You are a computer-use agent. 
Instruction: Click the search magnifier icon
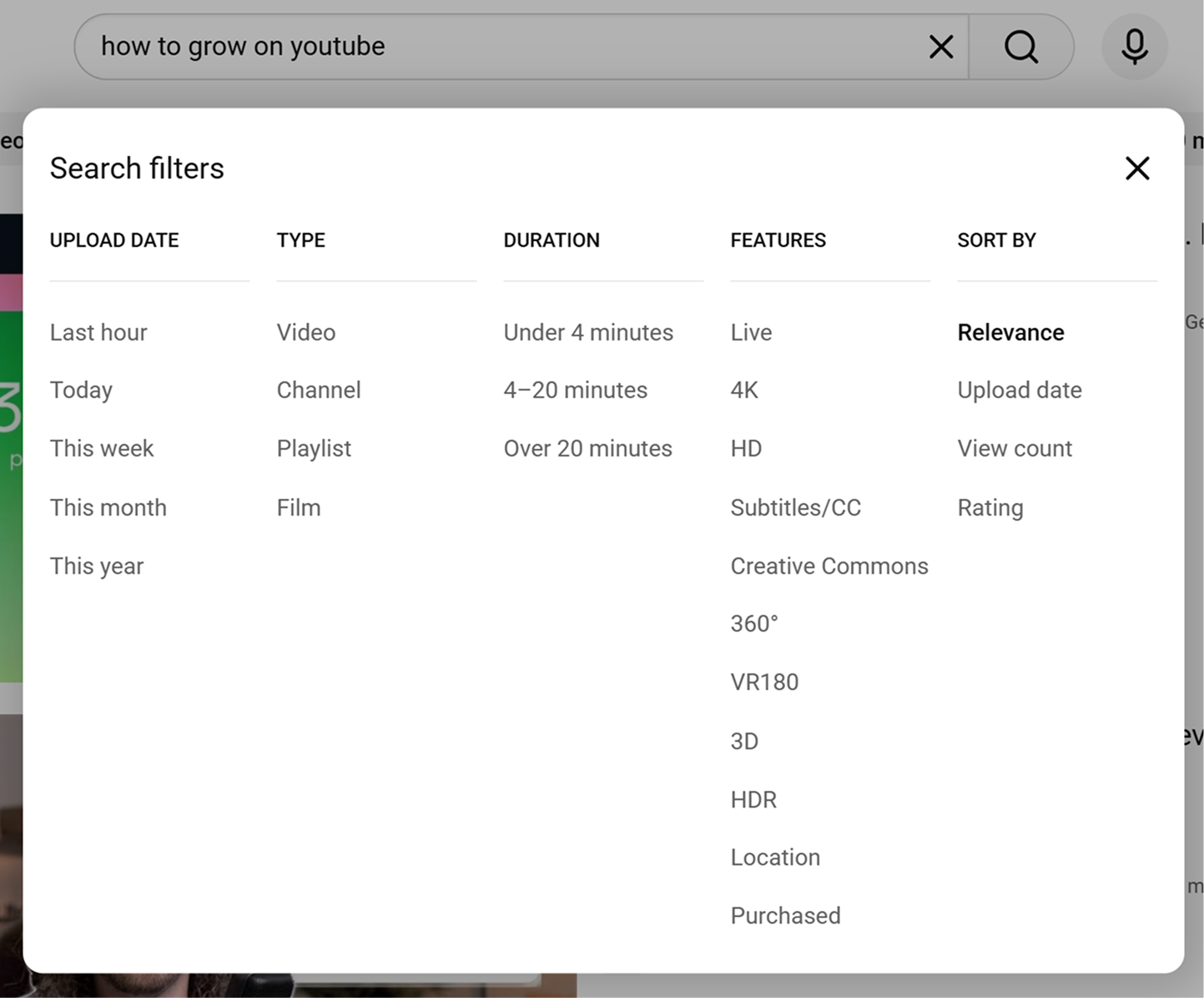1020,47
